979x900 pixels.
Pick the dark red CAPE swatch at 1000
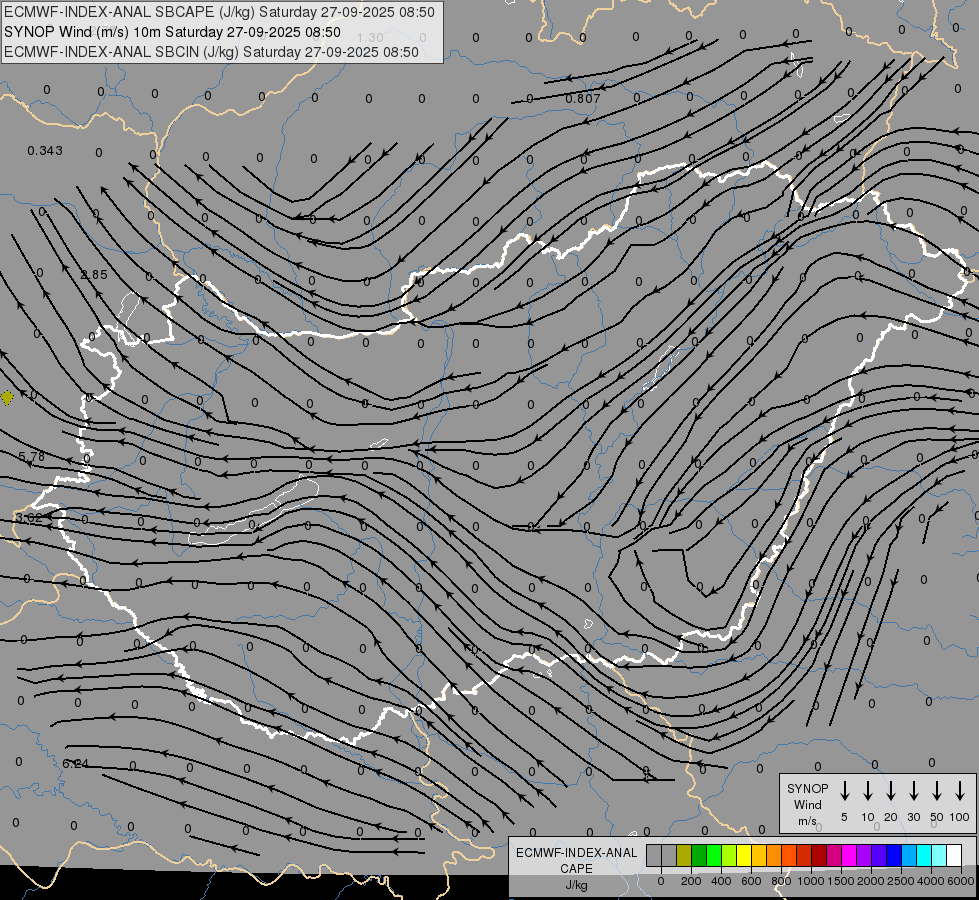819,855
